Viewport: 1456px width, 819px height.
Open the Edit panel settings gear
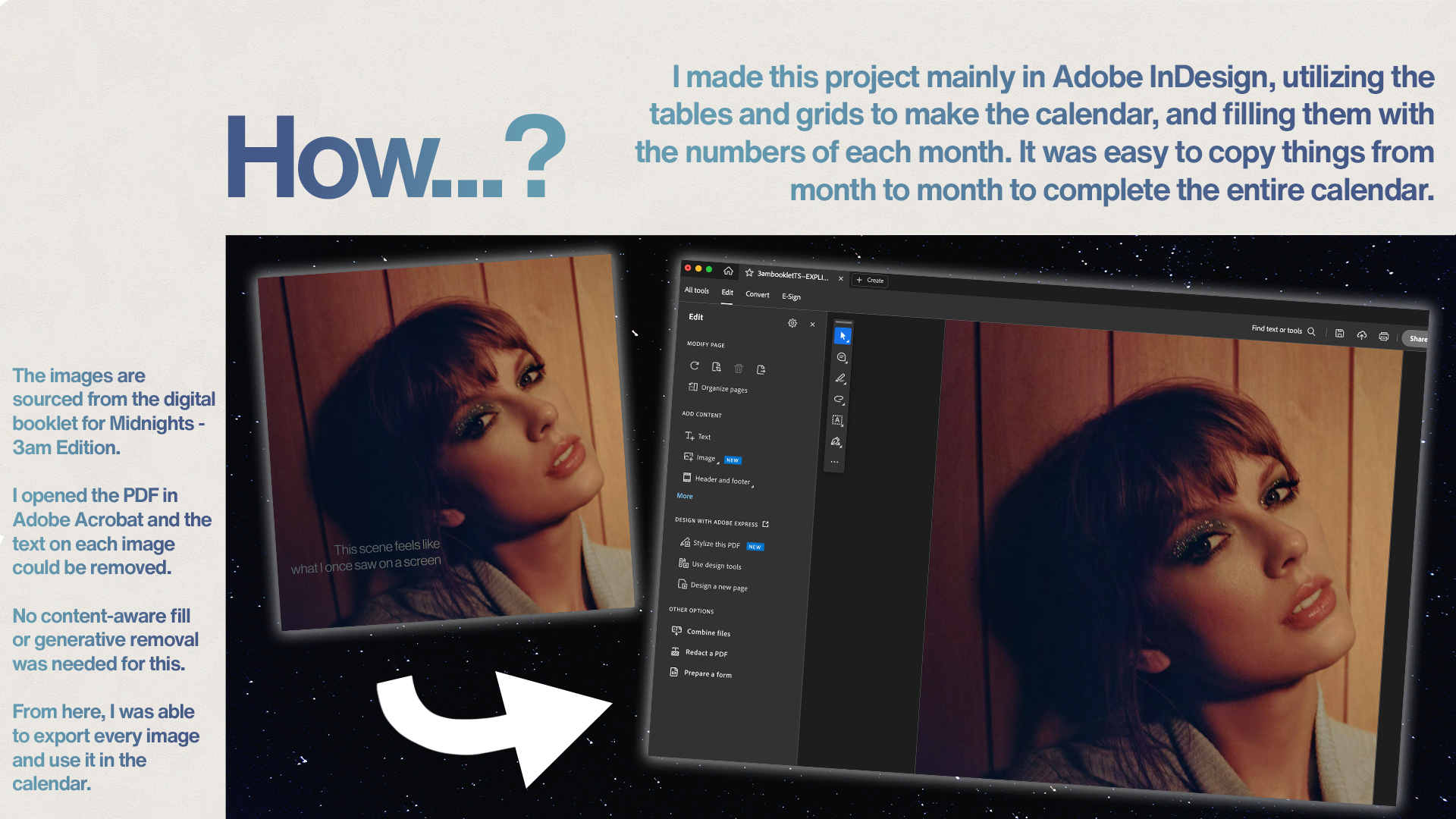(792, 323)
